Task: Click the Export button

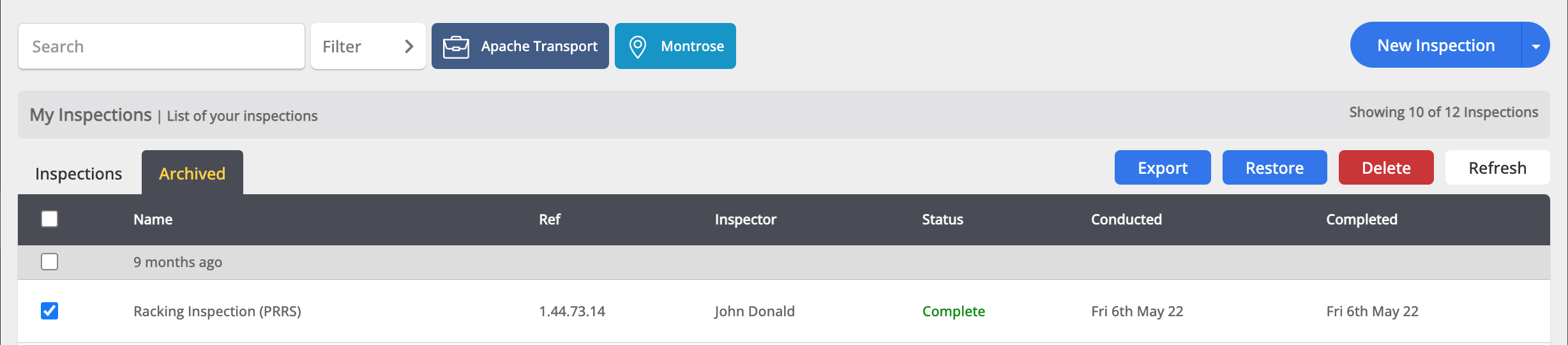Action: (1163, 168)
